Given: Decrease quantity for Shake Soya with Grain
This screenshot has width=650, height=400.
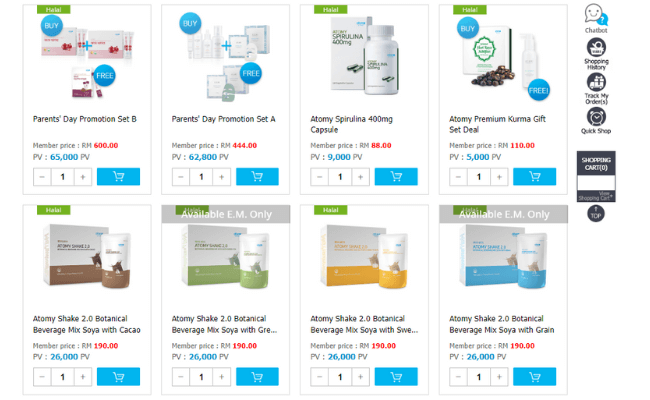Looking at the screenshot, I should (458, 377).
